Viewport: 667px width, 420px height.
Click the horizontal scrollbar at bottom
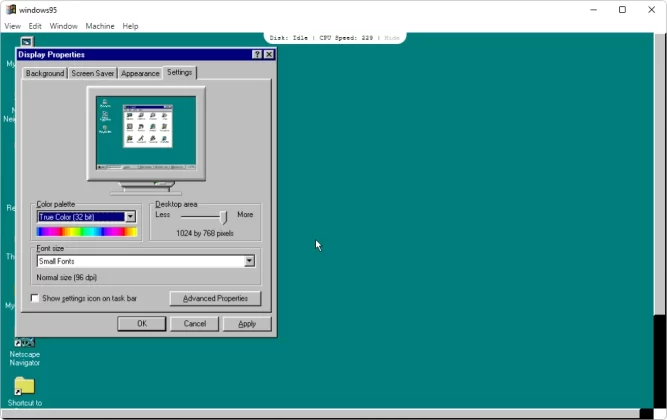(x=320, y=414)
